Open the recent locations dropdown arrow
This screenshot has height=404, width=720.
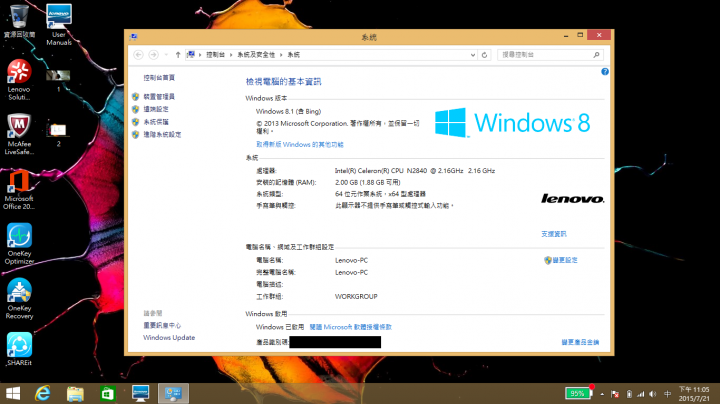click(x=166, y=55)
